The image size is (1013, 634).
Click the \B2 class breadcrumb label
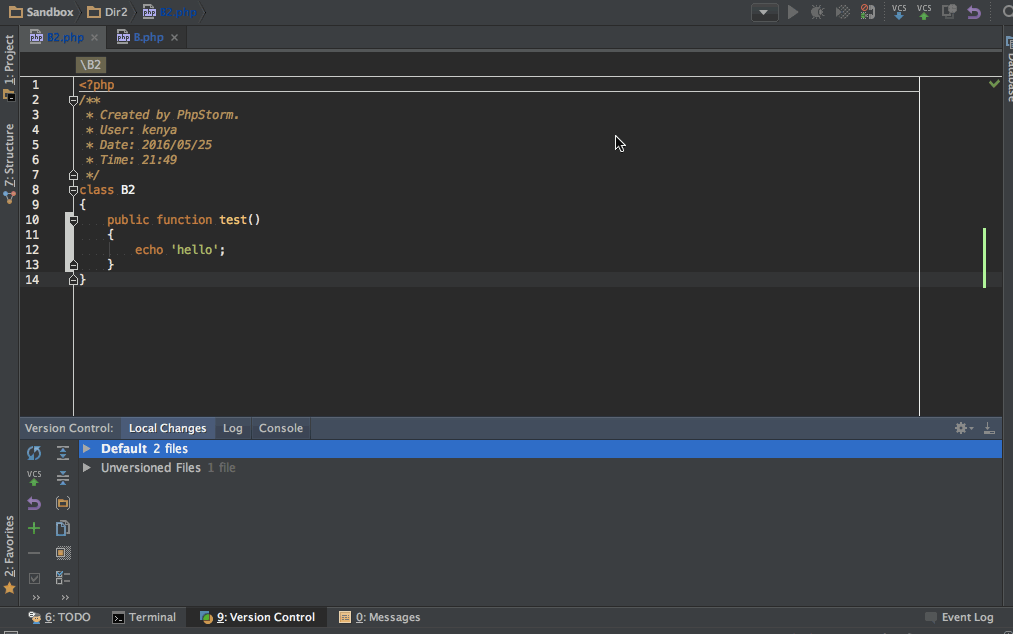pyautogui.click(x=90, y=65)
